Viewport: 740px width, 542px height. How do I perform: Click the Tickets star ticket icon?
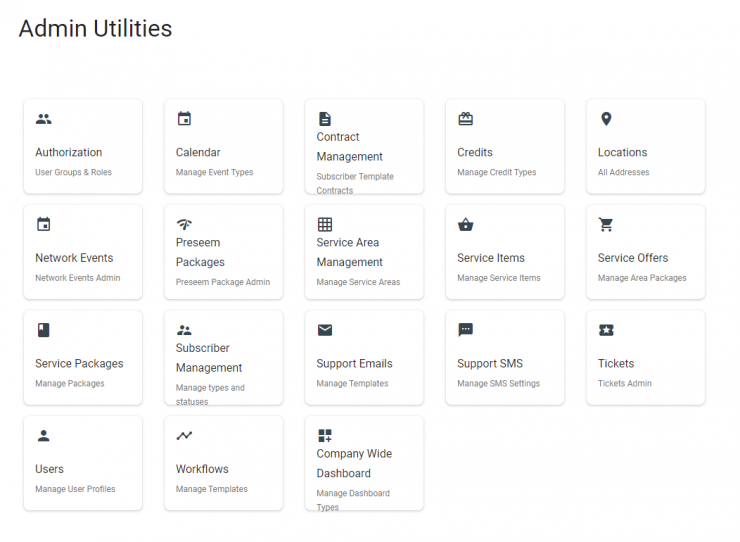pyautogui.click(x=606, y=330)
